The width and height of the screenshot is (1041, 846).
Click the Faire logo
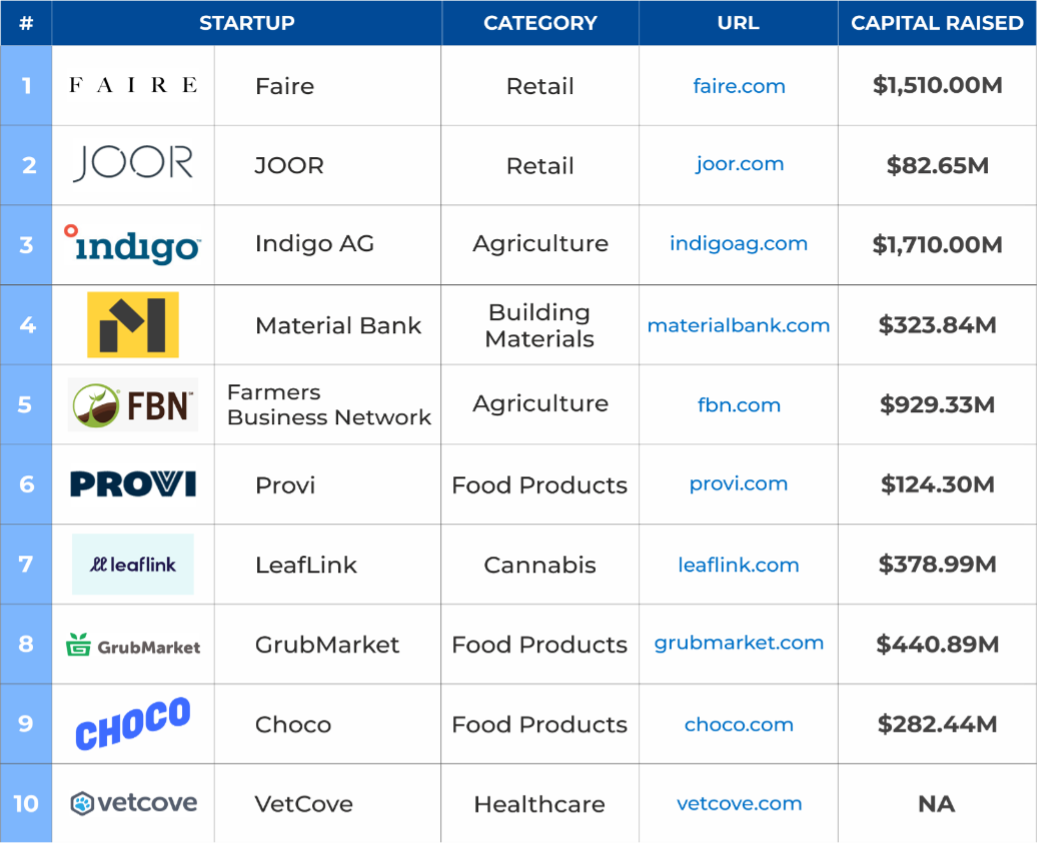[133, 85]
